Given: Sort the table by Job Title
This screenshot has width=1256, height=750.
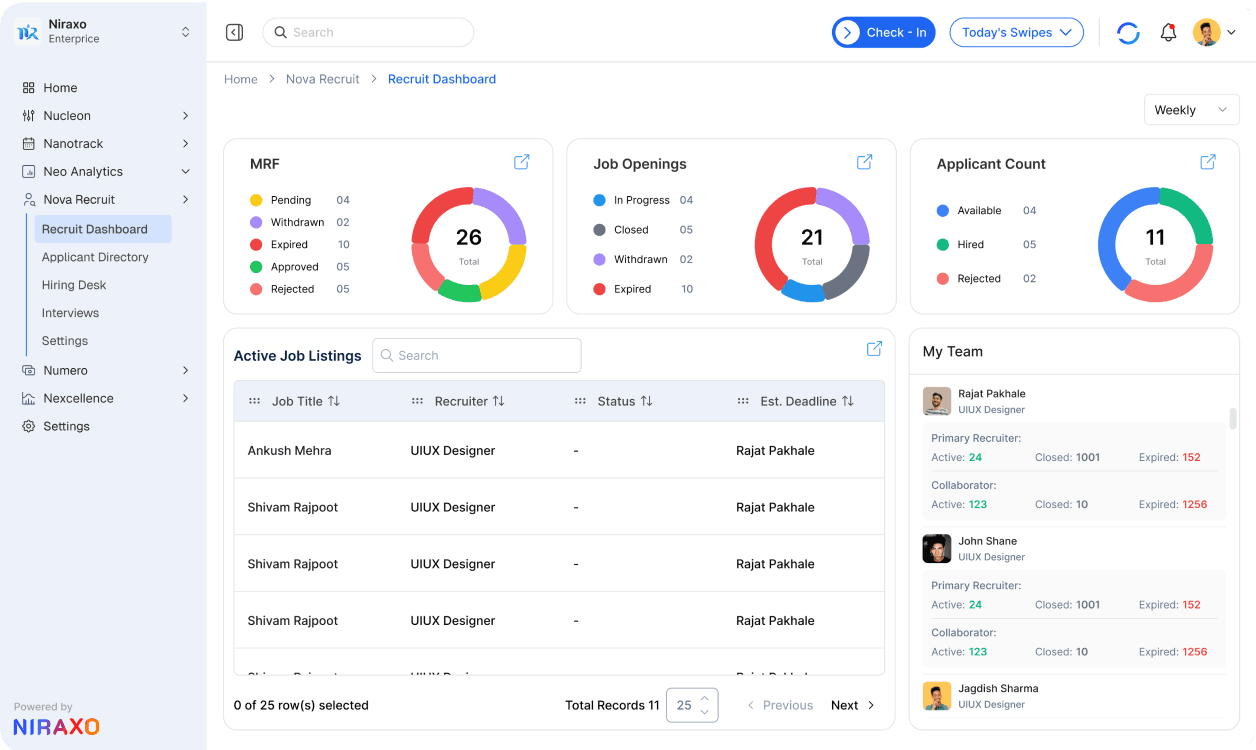Looking at the screenshot, I should point(332,400).
